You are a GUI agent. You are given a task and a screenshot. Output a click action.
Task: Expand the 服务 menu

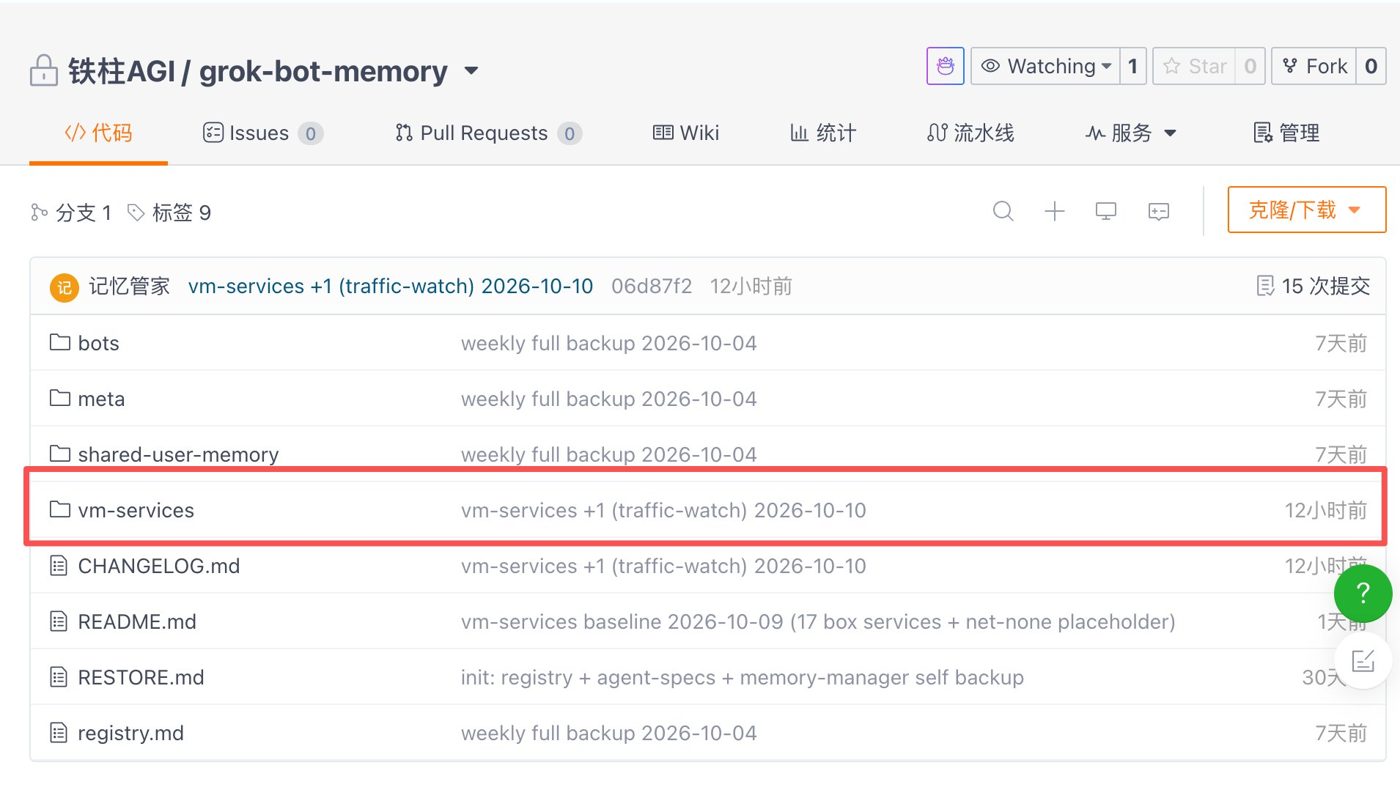tap(1130, 133)
